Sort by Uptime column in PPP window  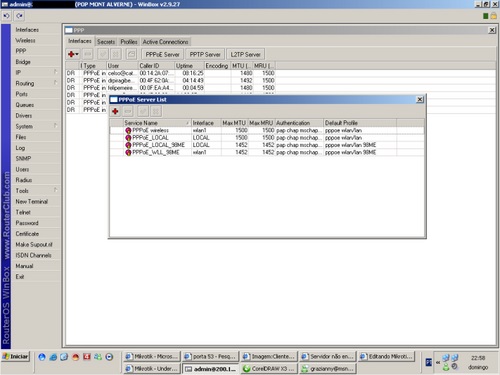click(x=189, y=66)
